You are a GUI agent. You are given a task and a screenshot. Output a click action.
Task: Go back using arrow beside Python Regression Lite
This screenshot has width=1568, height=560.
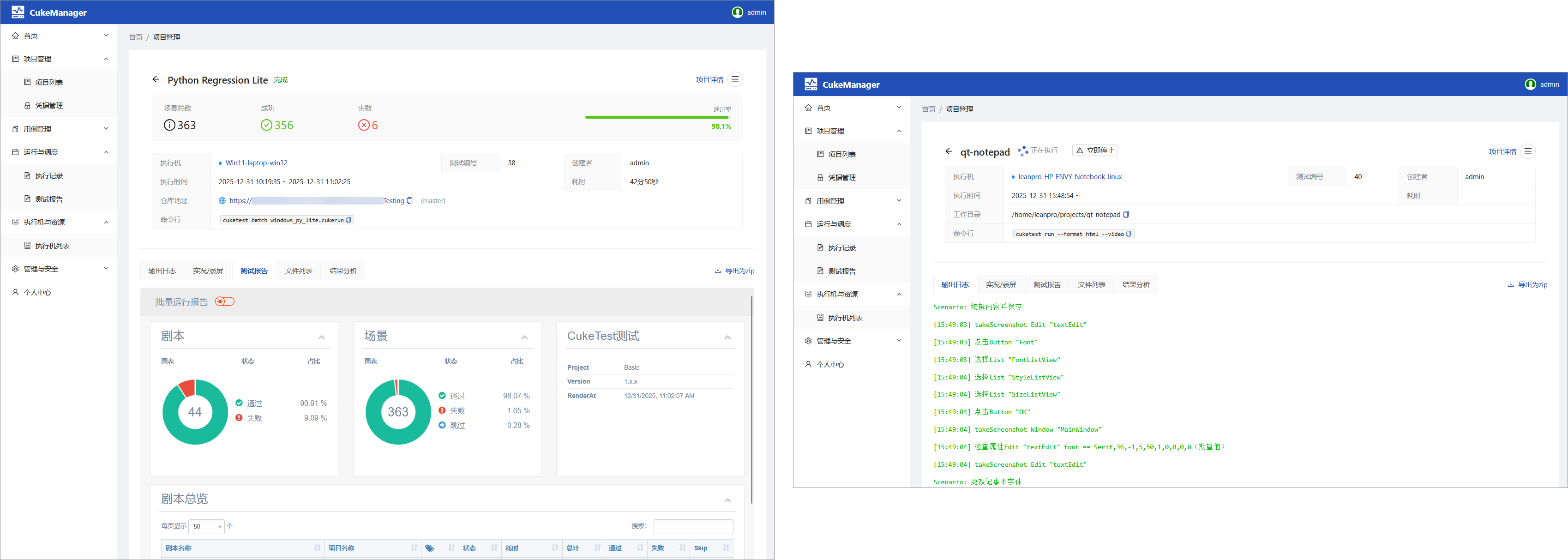[x=155, y=80]
